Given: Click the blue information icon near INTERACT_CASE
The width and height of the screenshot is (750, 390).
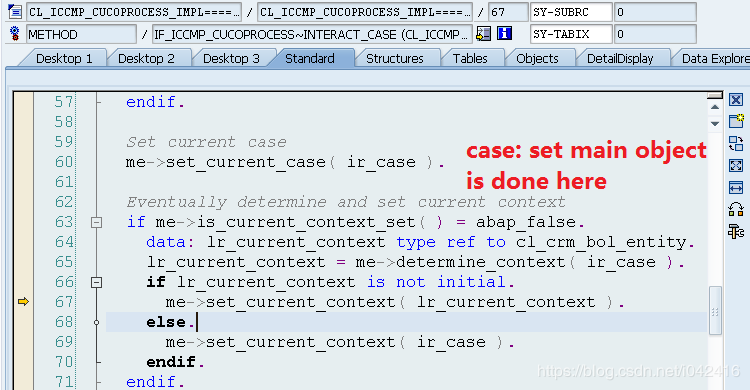Looking at the screenshot, I should 504,33.
